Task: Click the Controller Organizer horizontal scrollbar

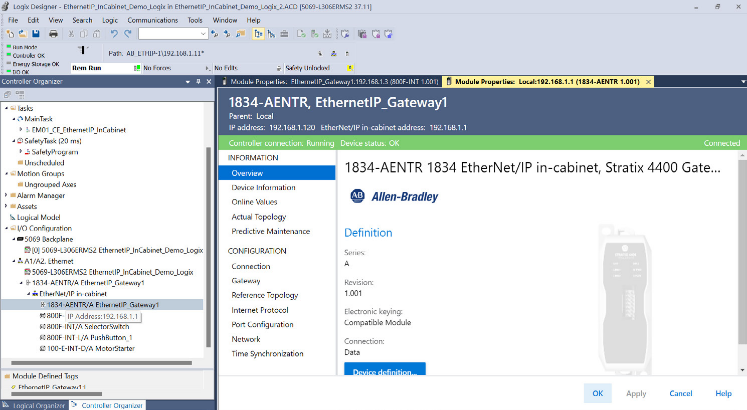Action: tap(101, 363)
